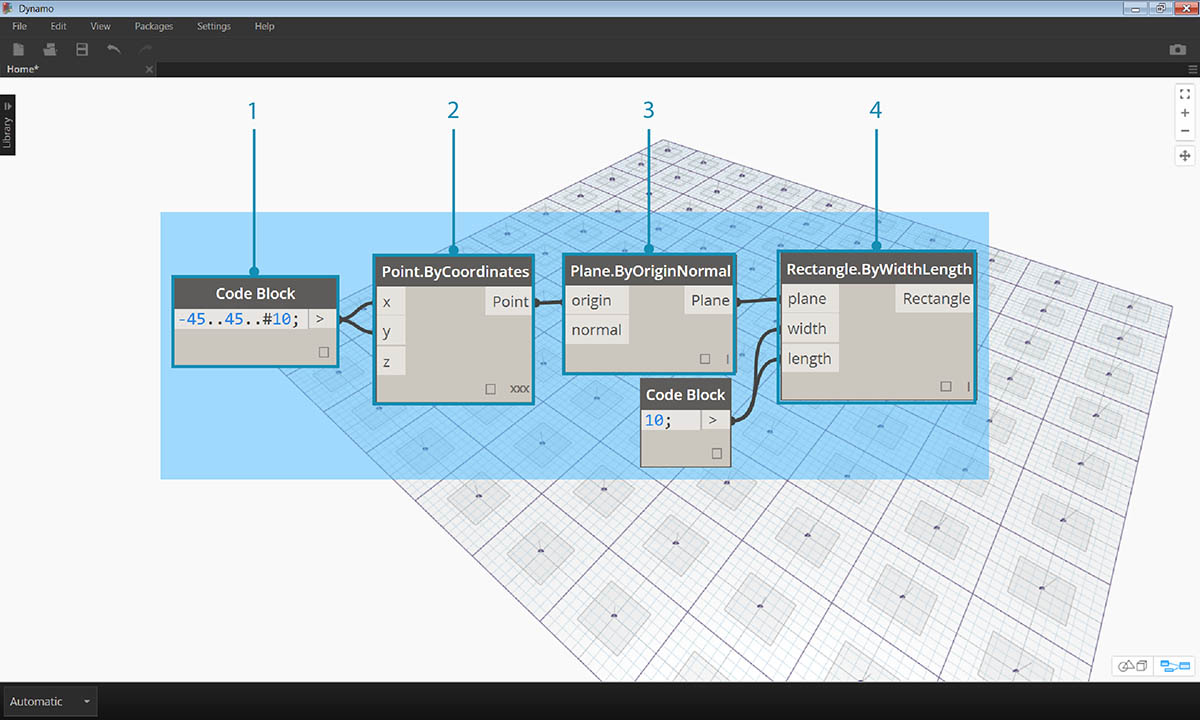Click the Save toolbar icon

point(82,49)
